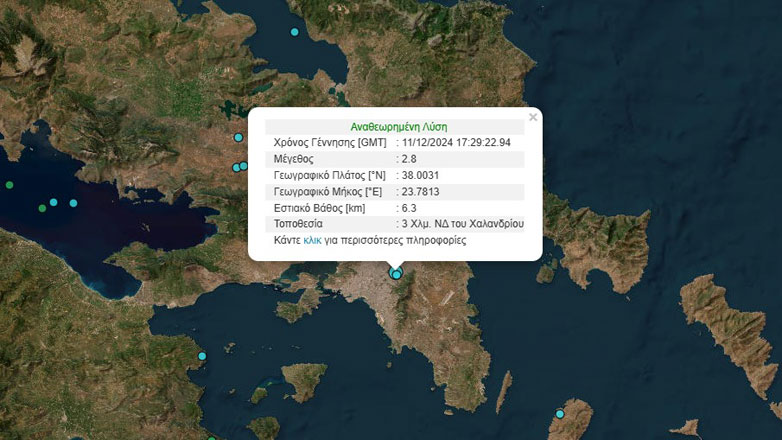782x440 pixels.
Task: Open the earthquake marker below the popup pointer
Action: [396, 274]
